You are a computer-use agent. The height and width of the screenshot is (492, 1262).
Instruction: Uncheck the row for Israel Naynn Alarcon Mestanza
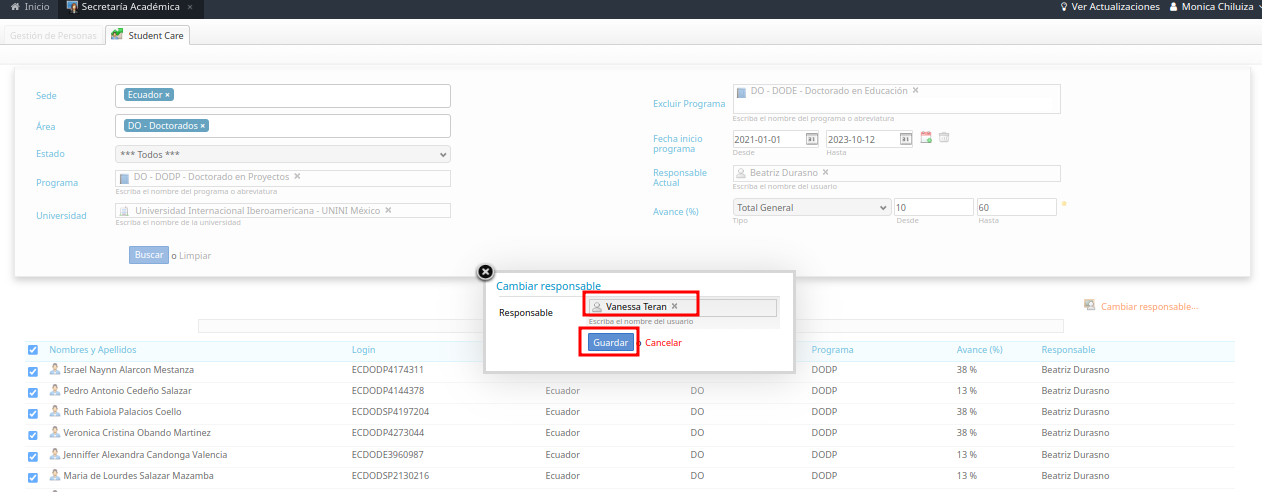(x=33, y=371)
